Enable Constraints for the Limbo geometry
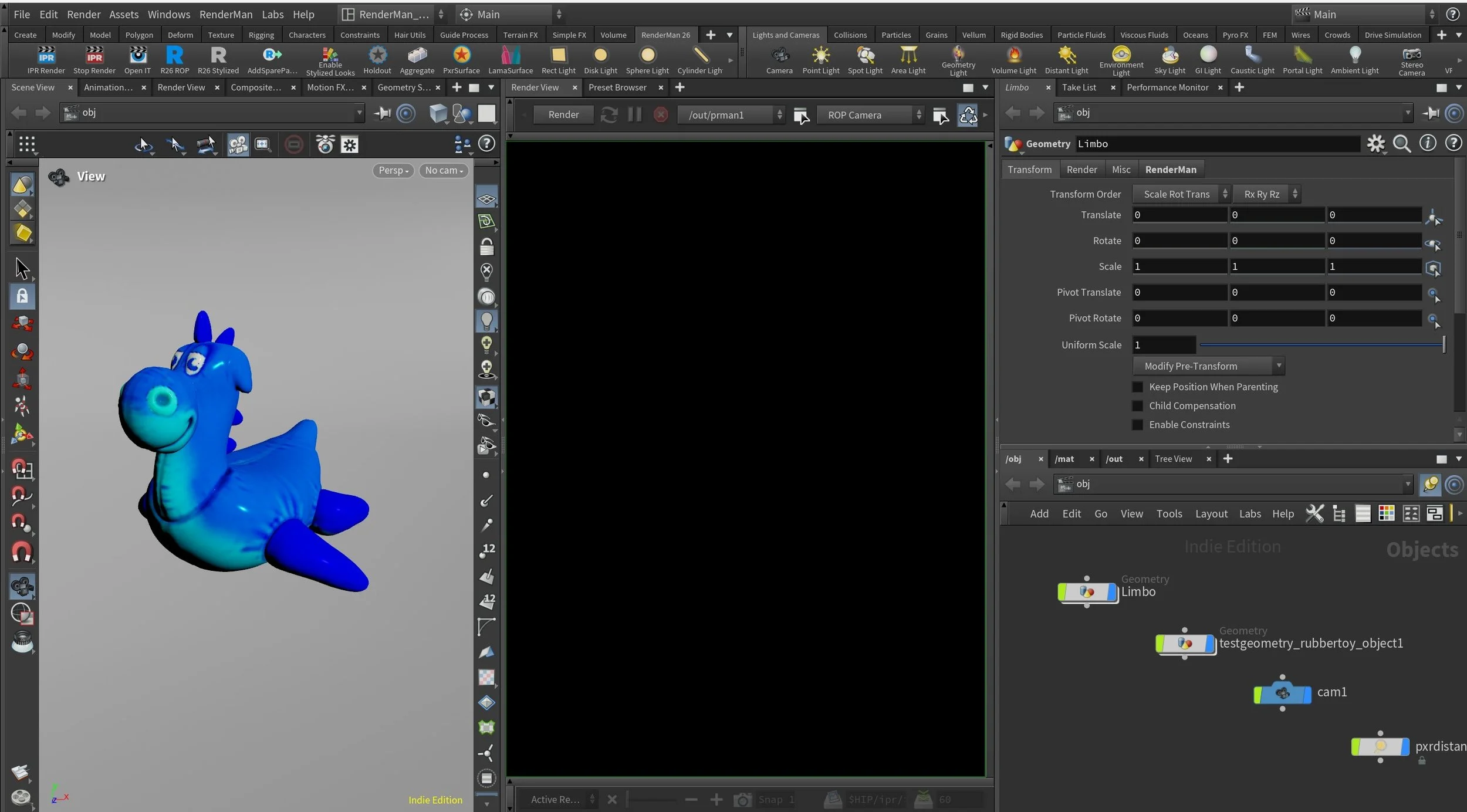Image resolution: width=1467 pixels, height=812 pixels. point(1137,425)
